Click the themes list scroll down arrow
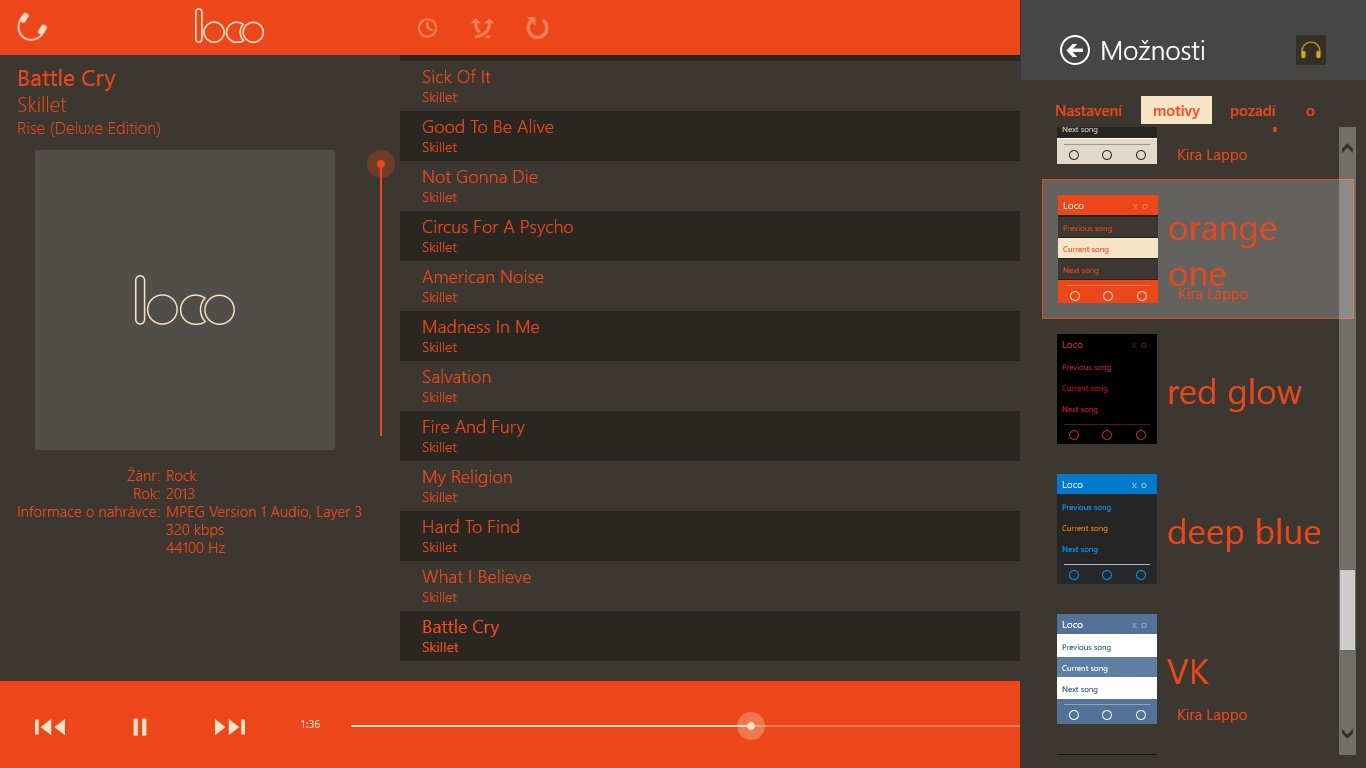1366x768 pixels. [1347, 734]
